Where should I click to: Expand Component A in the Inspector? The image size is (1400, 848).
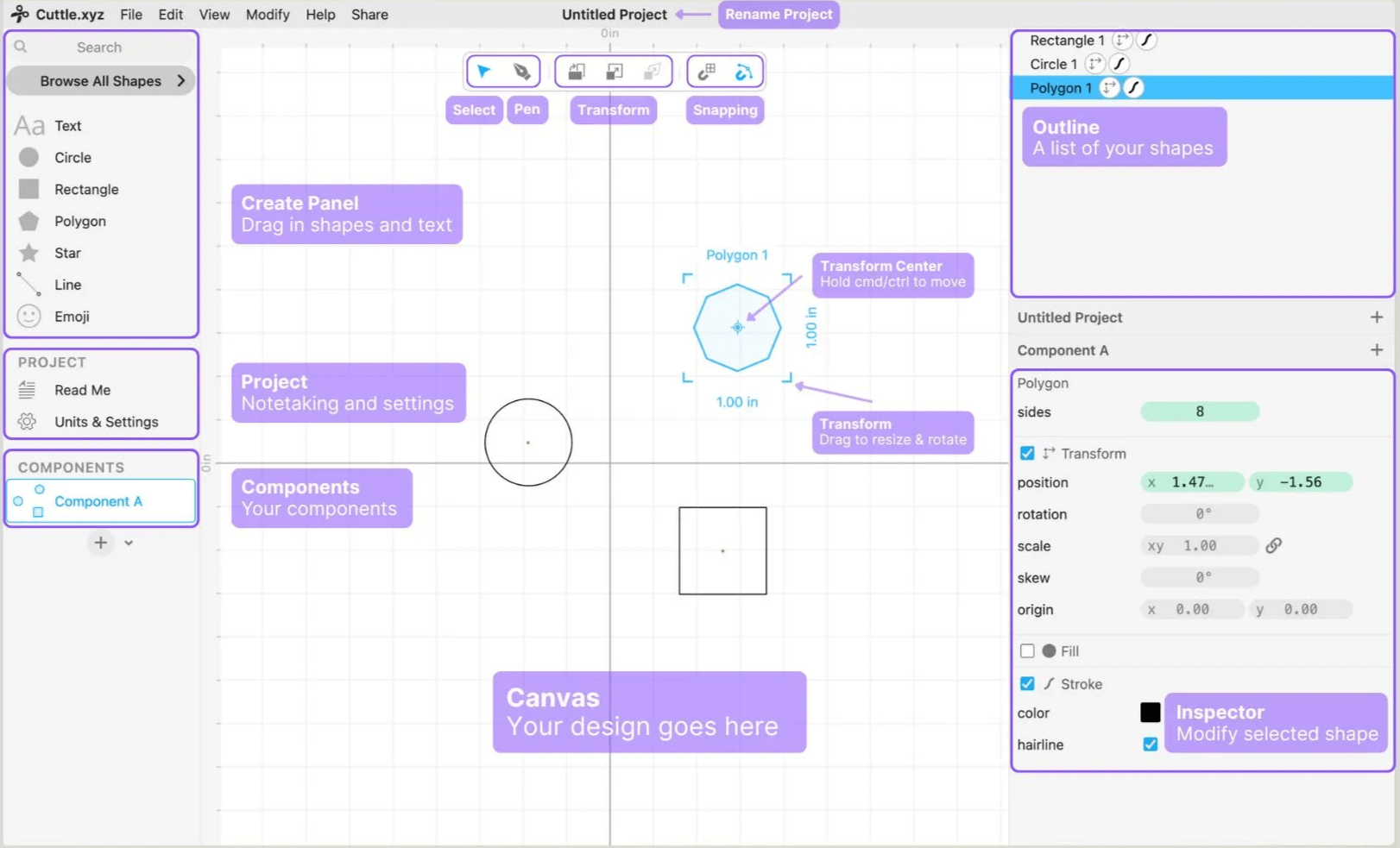point(1378,350)
